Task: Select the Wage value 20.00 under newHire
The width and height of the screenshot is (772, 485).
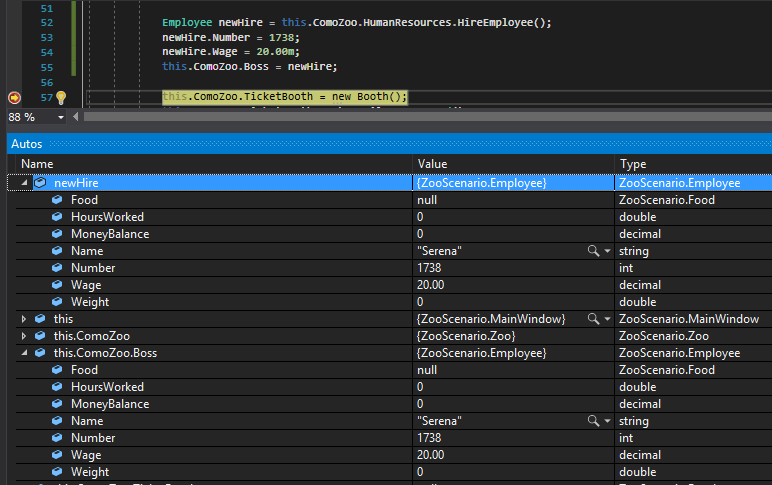Action: pyautogui.click(x=432, y=285)
